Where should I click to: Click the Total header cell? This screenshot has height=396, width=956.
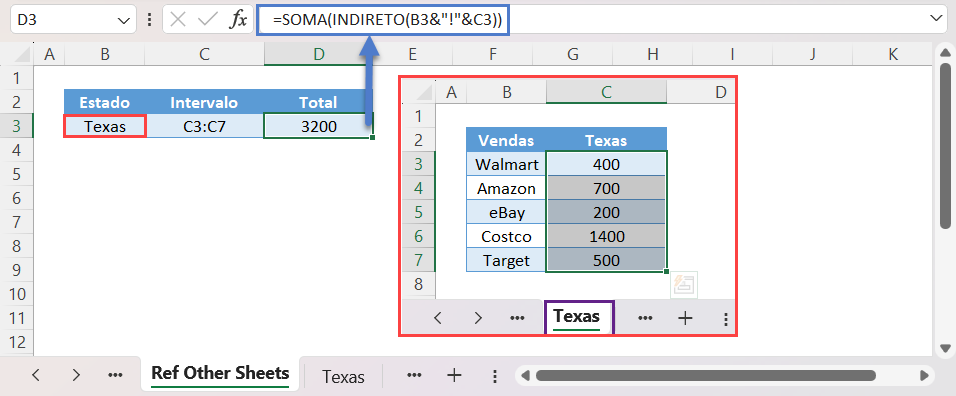[x=319, y=102]
